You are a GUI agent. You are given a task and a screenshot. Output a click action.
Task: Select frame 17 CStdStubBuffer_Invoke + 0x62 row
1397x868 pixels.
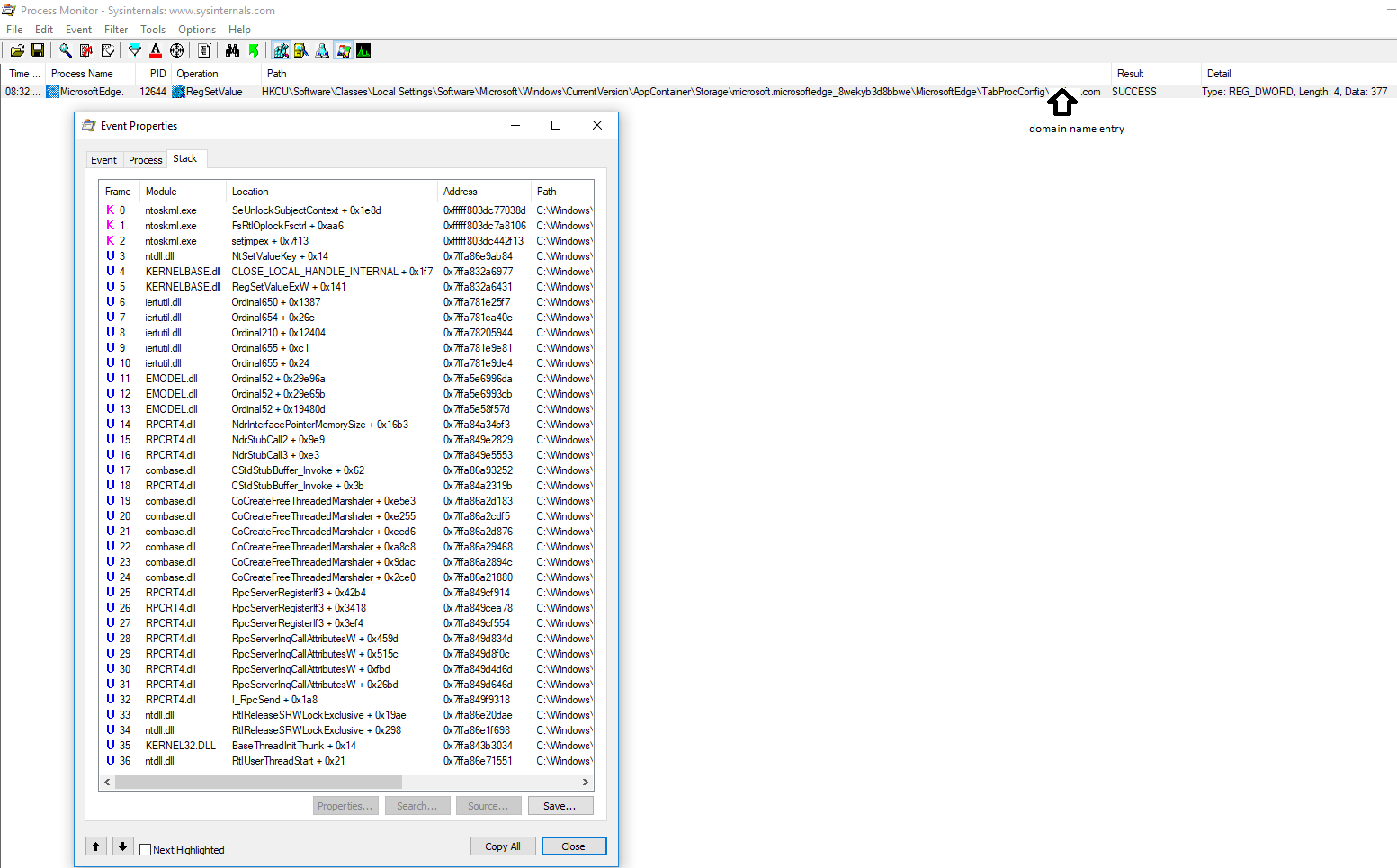(346, 470)
